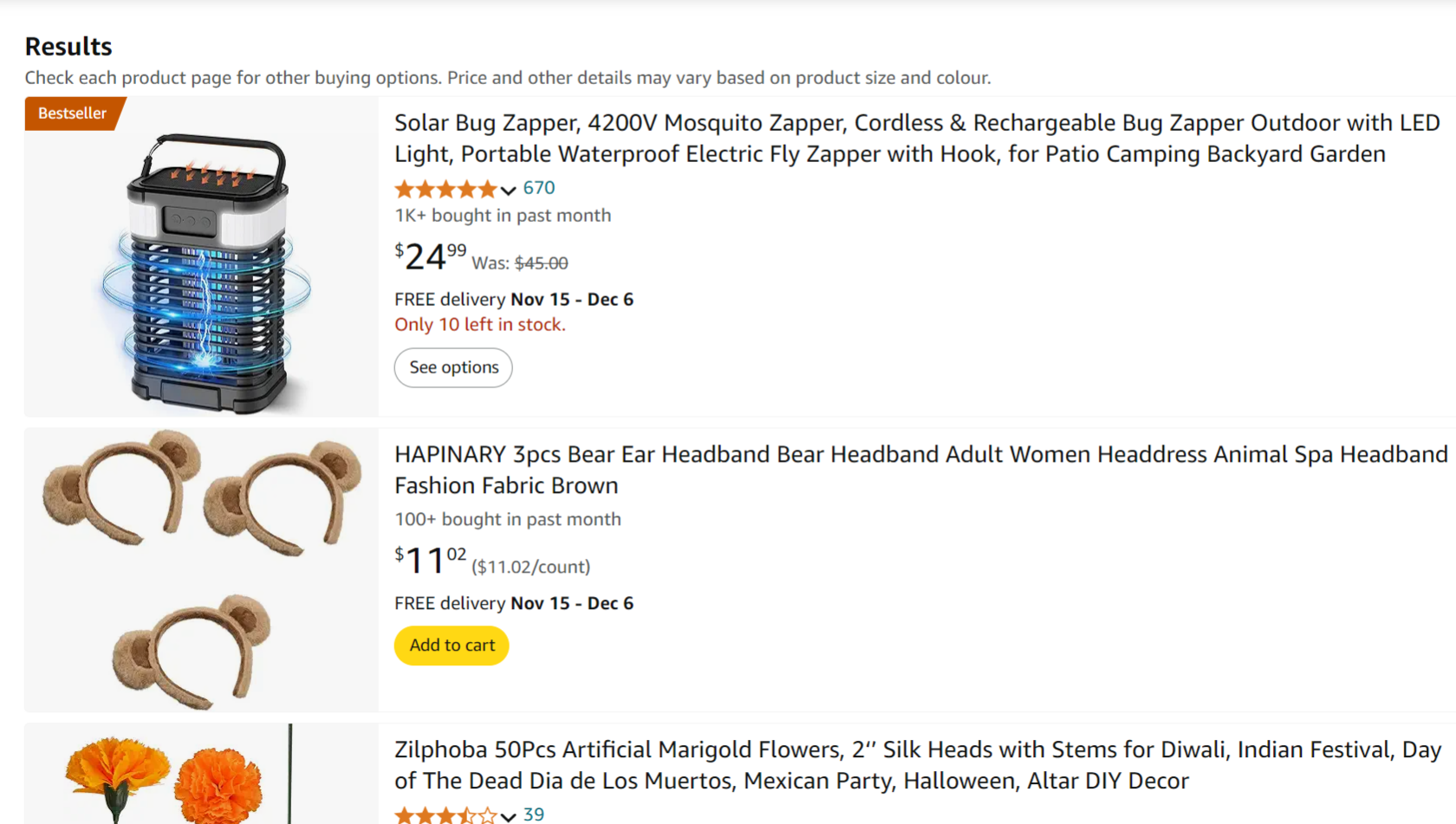This screenshot has width=1456, height=824.
Task: Click the struck-through $45.00 was price
Action: tap(541, 263)
